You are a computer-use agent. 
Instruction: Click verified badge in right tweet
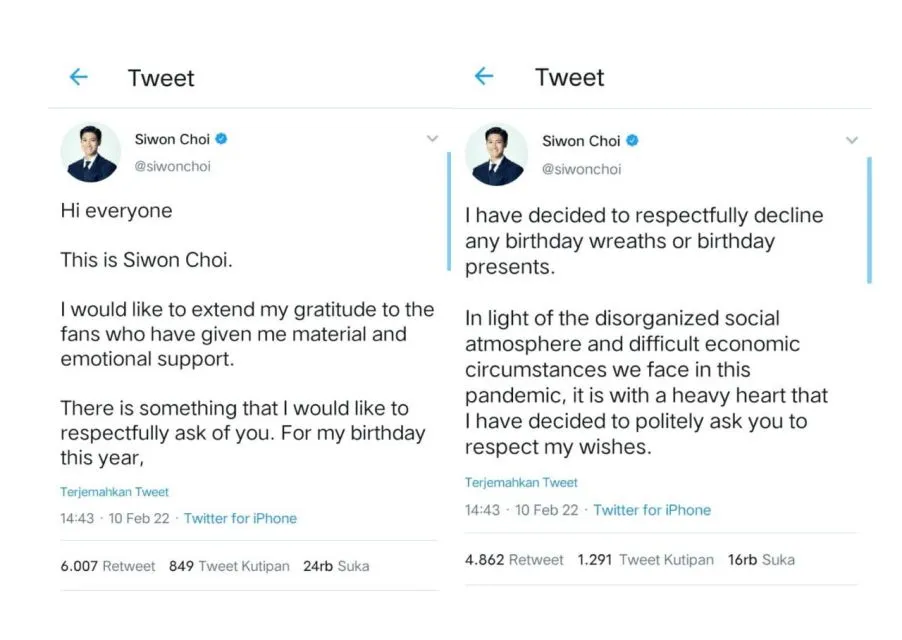pyautogui.click(x=632, y=140)
